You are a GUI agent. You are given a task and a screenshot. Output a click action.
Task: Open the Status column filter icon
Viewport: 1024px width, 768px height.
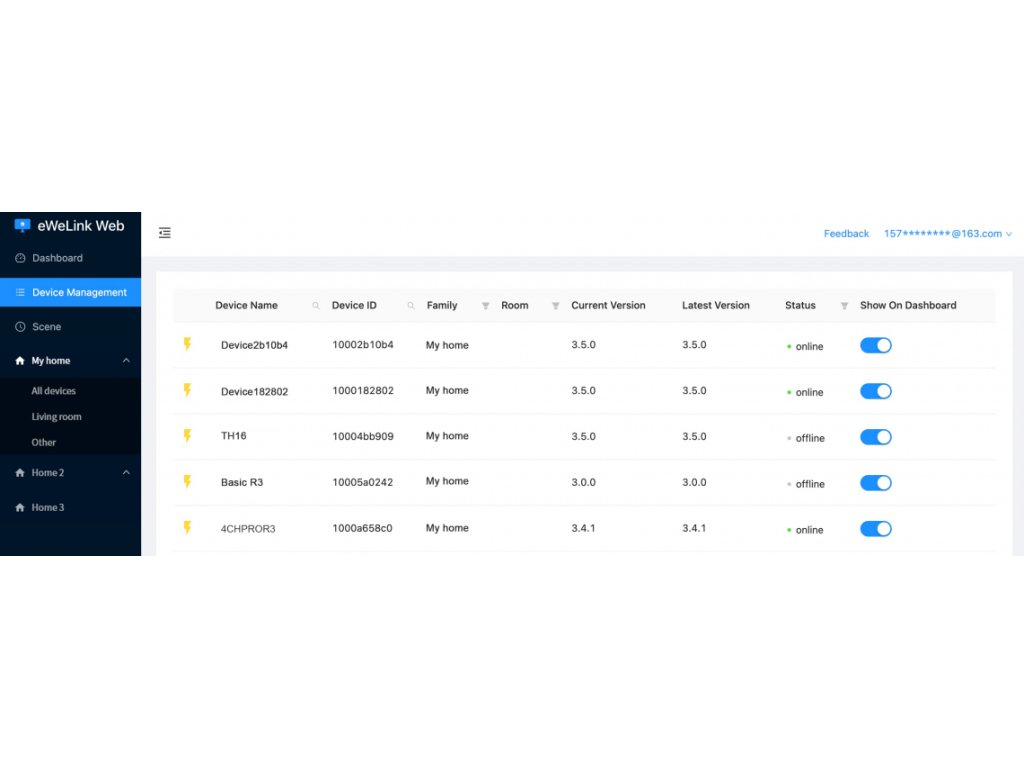(844, 306)
